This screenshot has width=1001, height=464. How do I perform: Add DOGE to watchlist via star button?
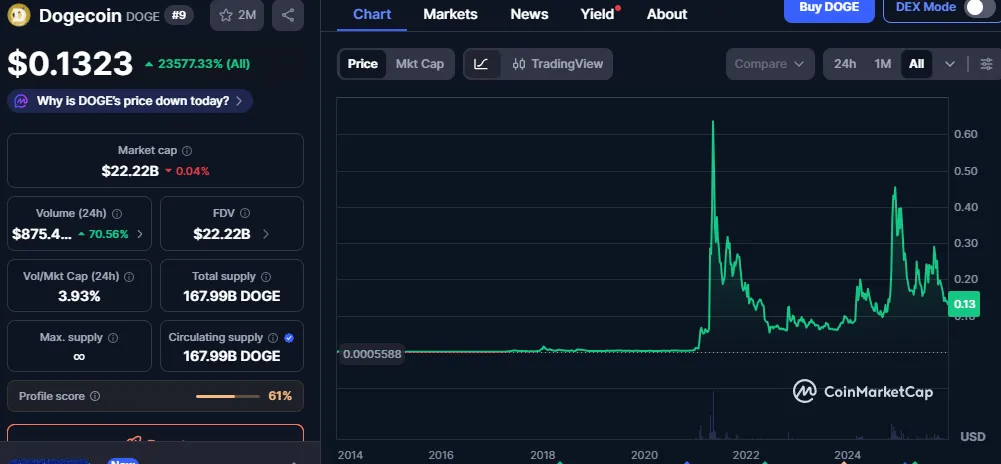(x=237, y=15)
